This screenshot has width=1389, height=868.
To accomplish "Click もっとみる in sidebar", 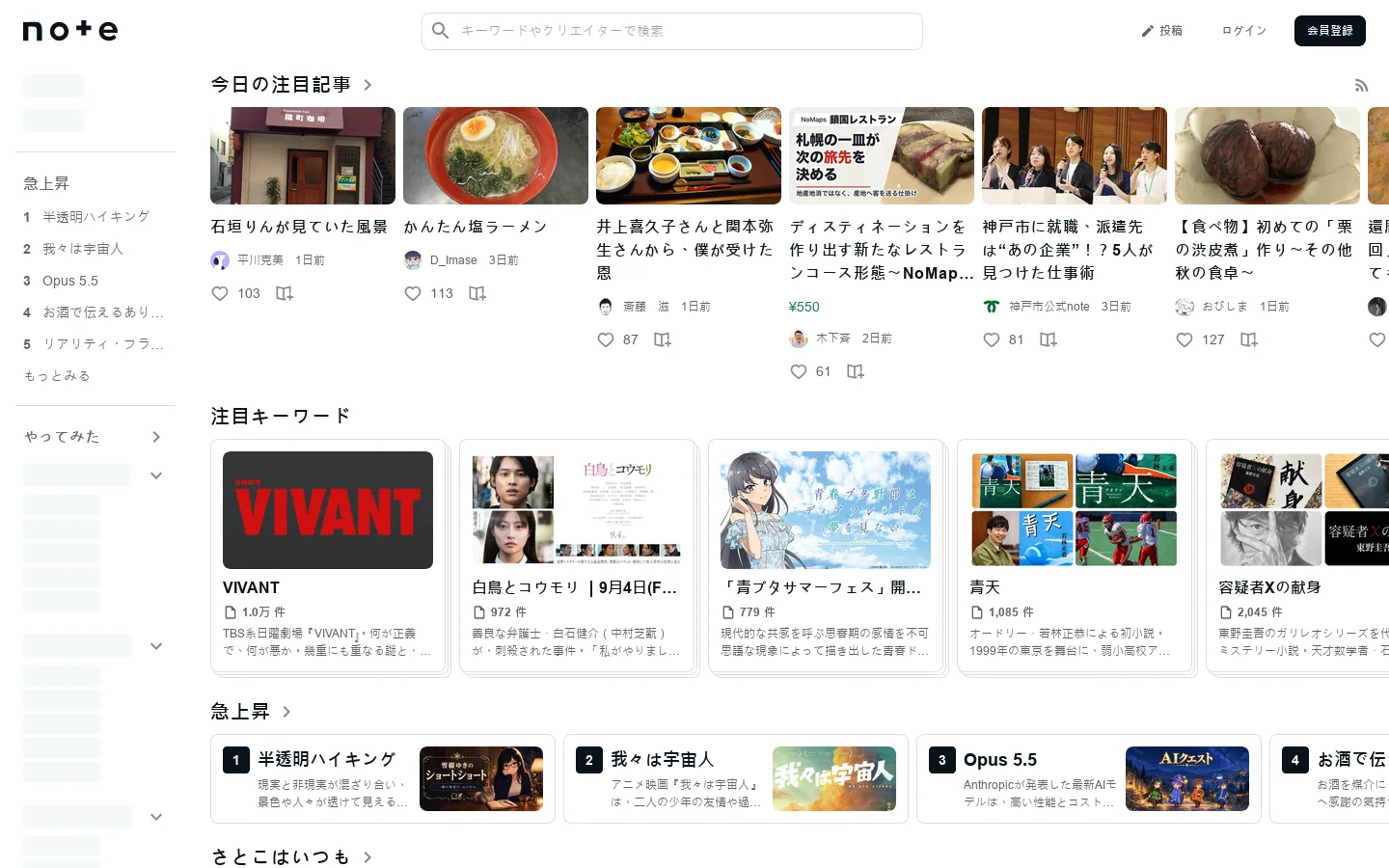I will pyautogui.click(x=58, y=376).
